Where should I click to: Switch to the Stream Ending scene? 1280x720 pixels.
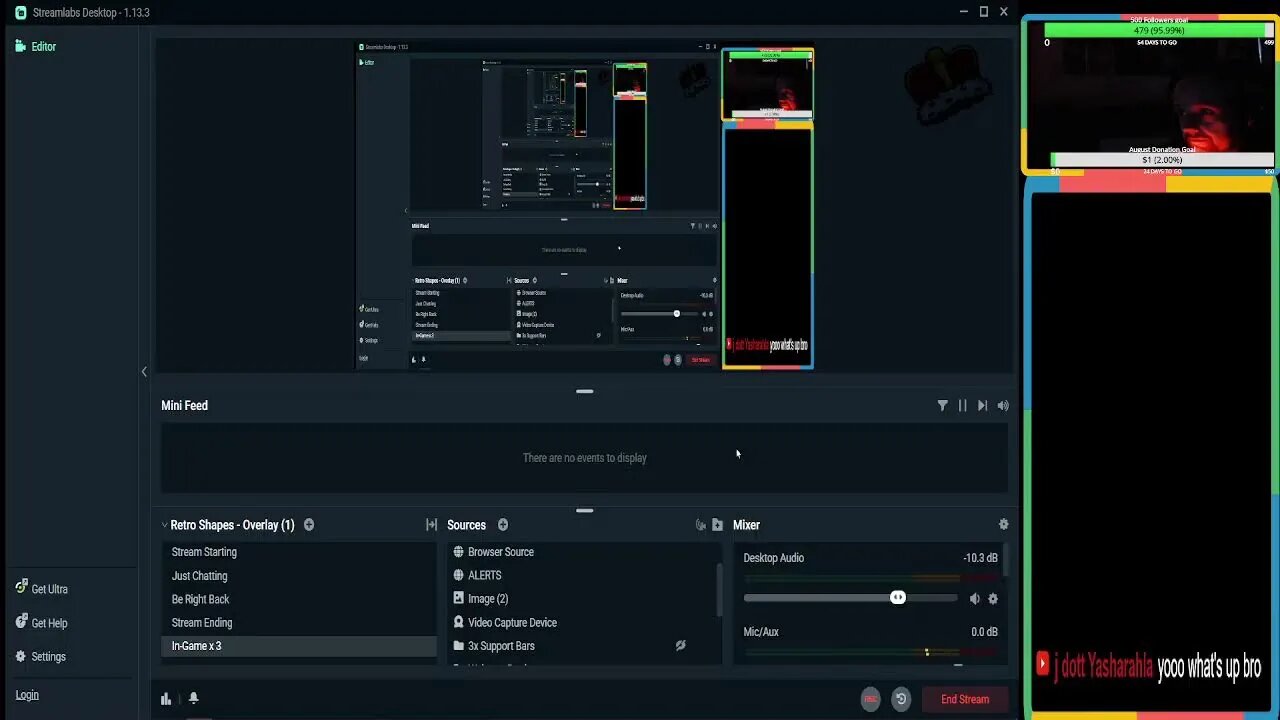(299, 623)
